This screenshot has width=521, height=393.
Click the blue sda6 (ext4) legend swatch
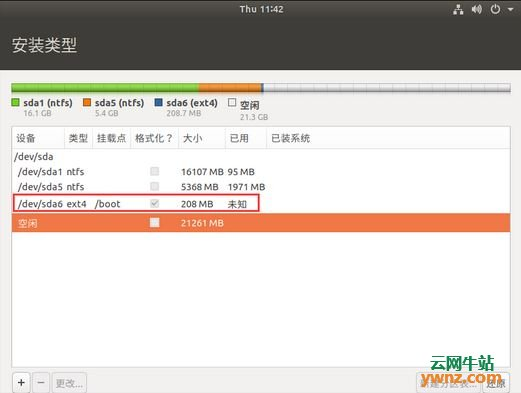(x=158, y=102)
